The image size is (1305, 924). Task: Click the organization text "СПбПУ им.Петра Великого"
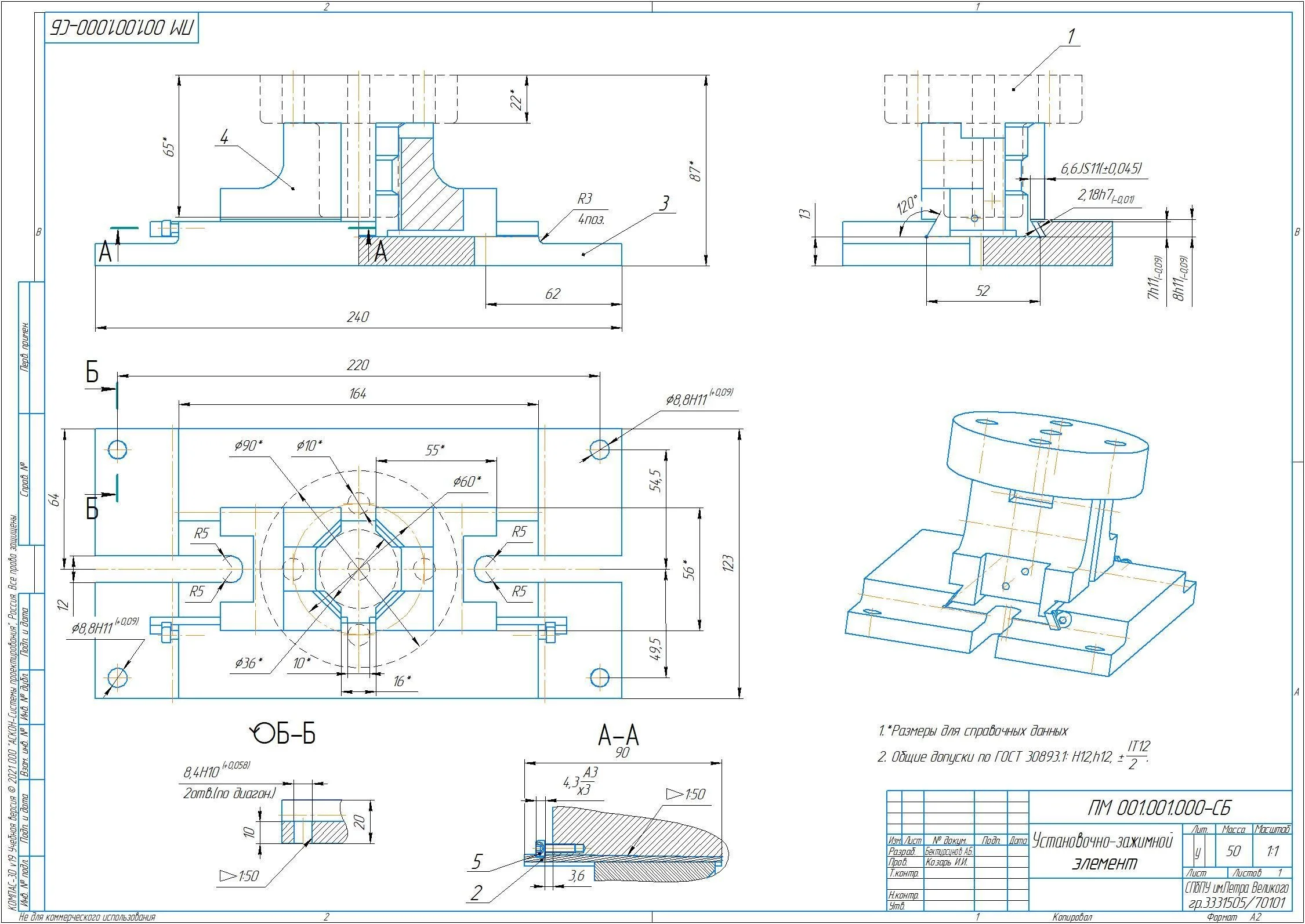[x=1238, y=888]
